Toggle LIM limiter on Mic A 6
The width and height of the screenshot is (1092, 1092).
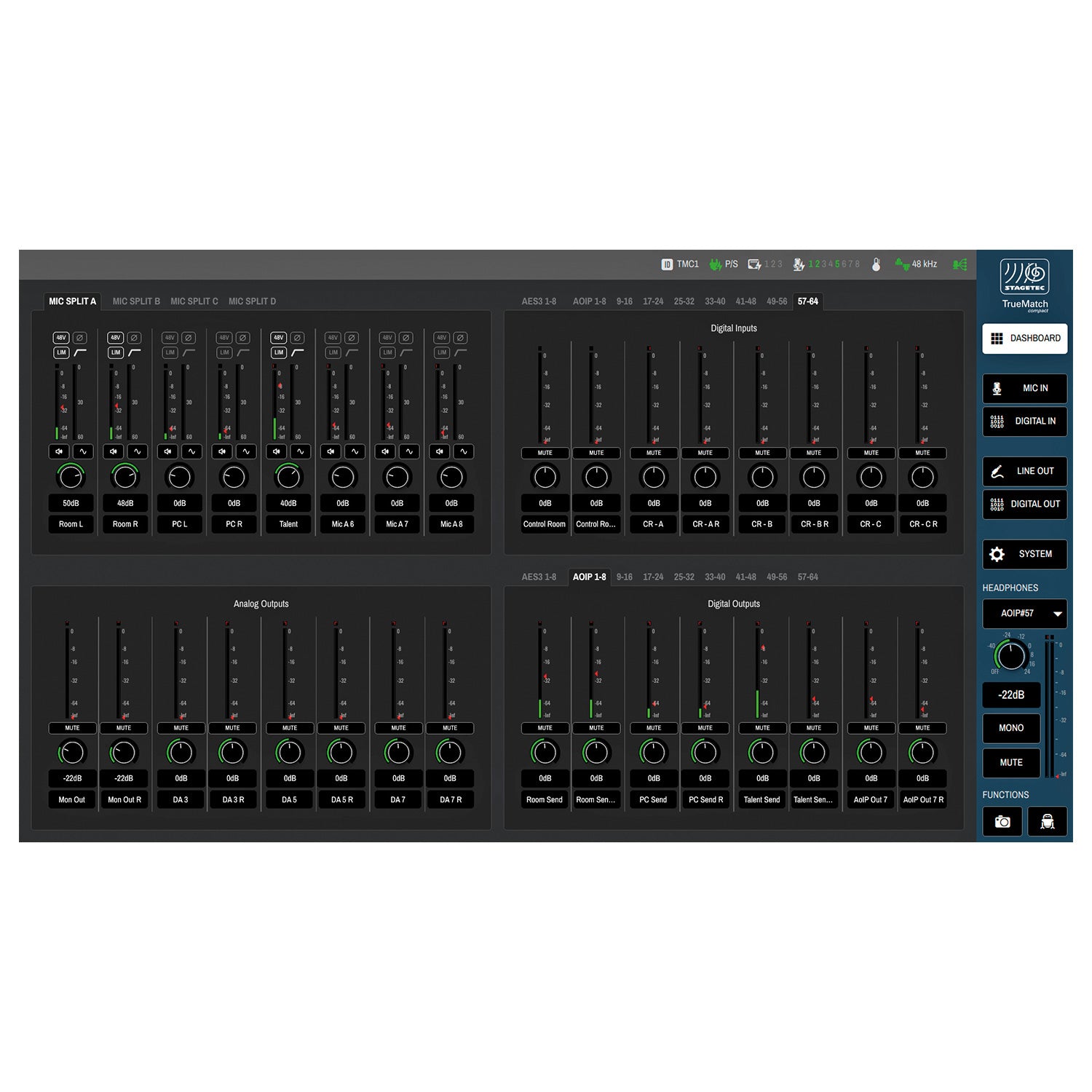333,352
